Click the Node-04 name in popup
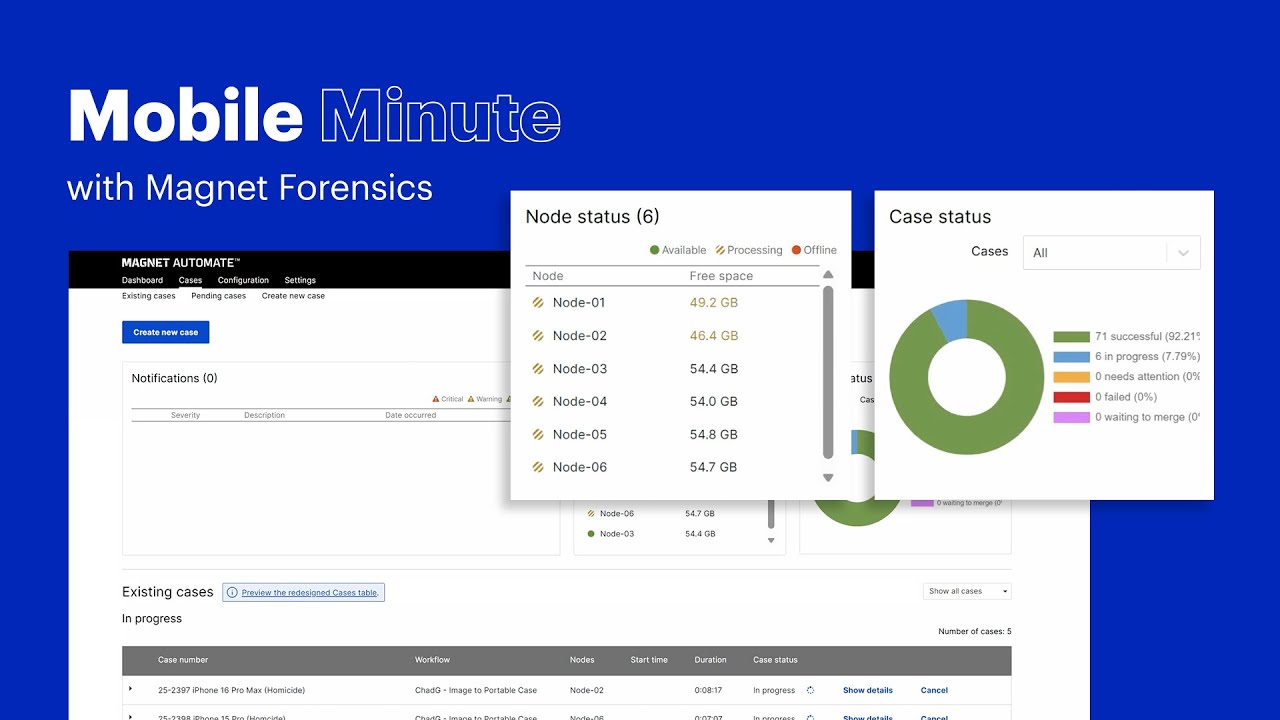Viewport: 1280px width, 720px height. 580,401
